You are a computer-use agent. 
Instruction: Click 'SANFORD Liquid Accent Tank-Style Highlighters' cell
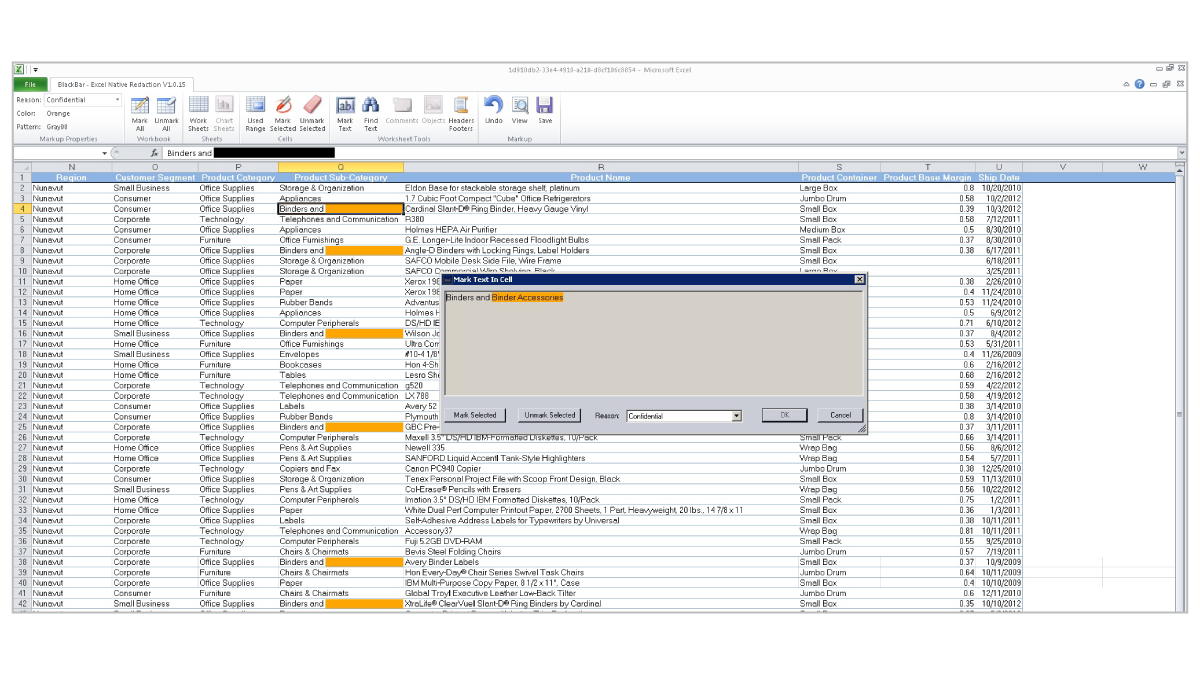pyautogui.click(x=601, y=458)
